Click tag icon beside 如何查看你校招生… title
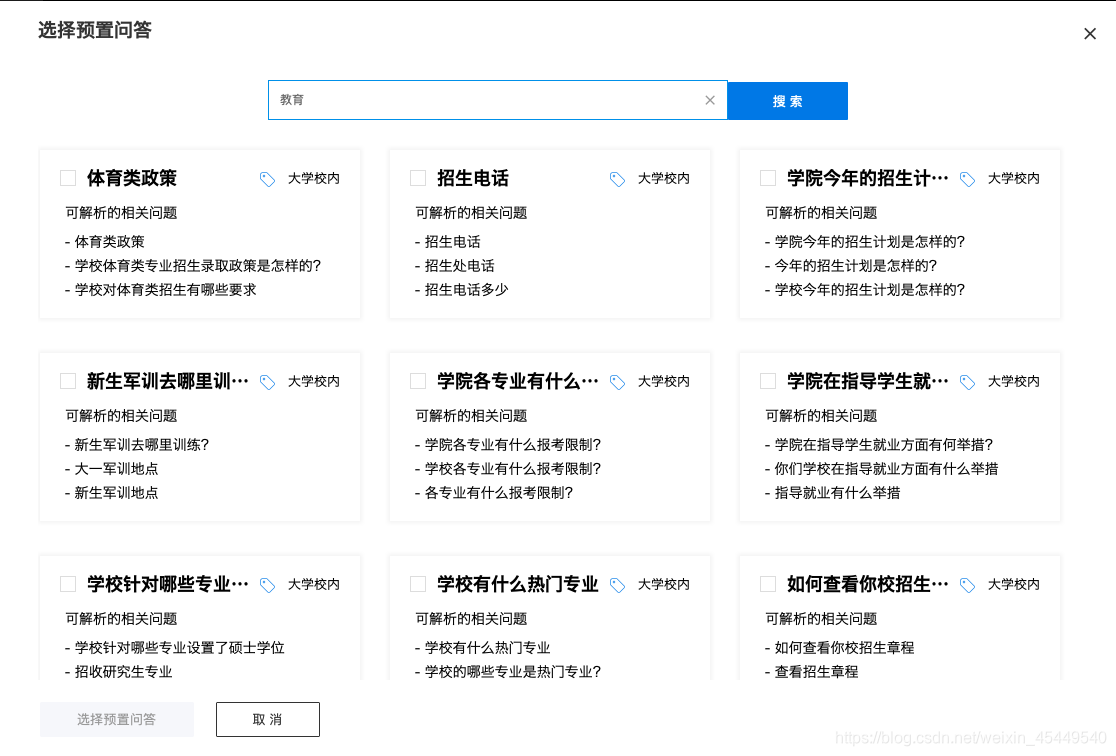Screen dimensions: 1116x756 pos(967,585)
